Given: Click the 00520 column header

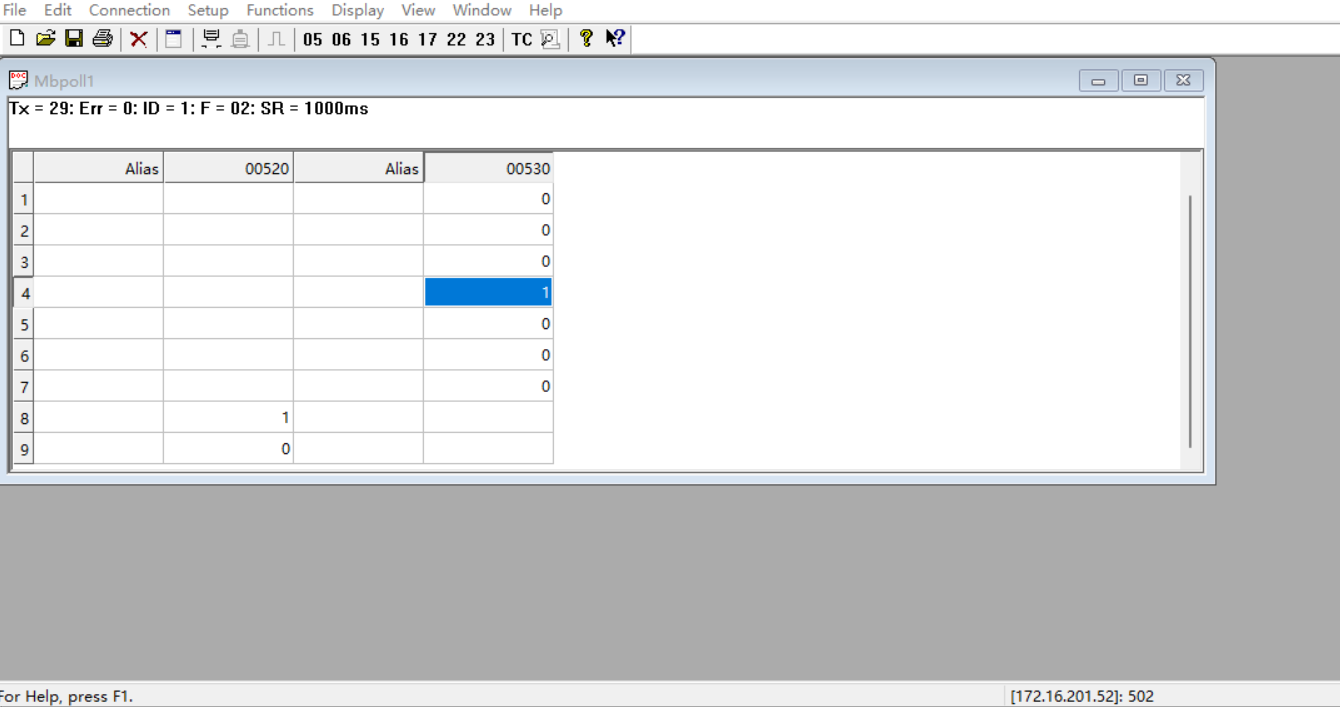Looking at the screenshot, I should point(229,168).
